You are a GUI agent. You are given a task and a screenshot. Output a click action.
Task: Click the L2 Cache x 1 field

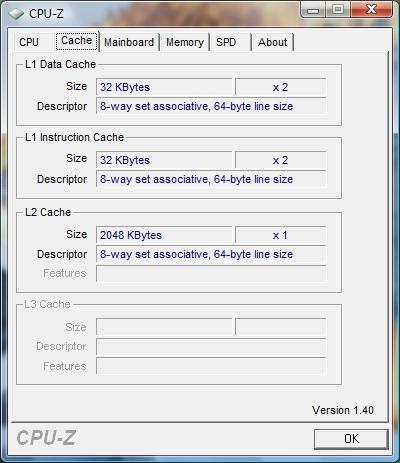280,235
